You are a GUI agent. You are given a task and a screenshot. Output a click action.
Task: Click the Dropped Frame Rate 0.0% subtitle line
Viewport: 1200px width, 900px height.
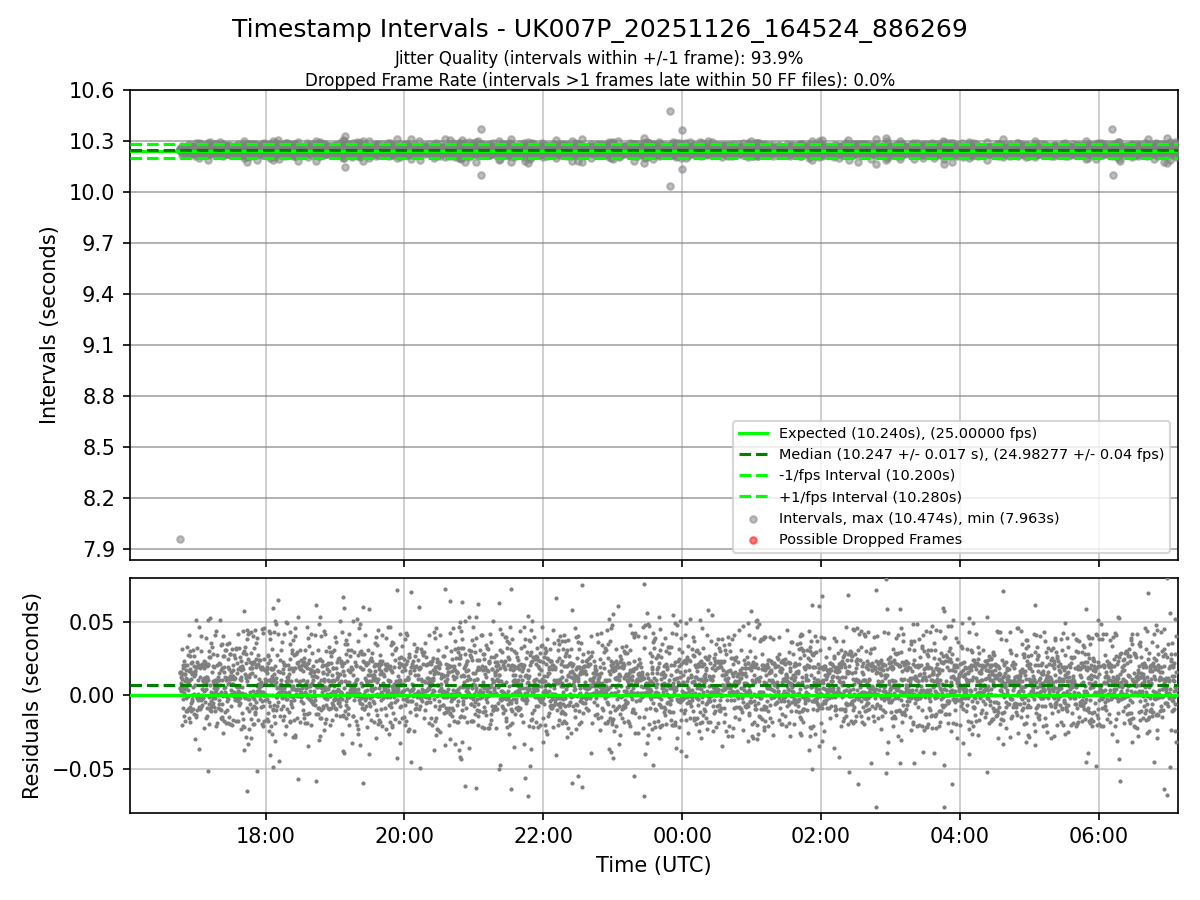(x=600, y=80)
